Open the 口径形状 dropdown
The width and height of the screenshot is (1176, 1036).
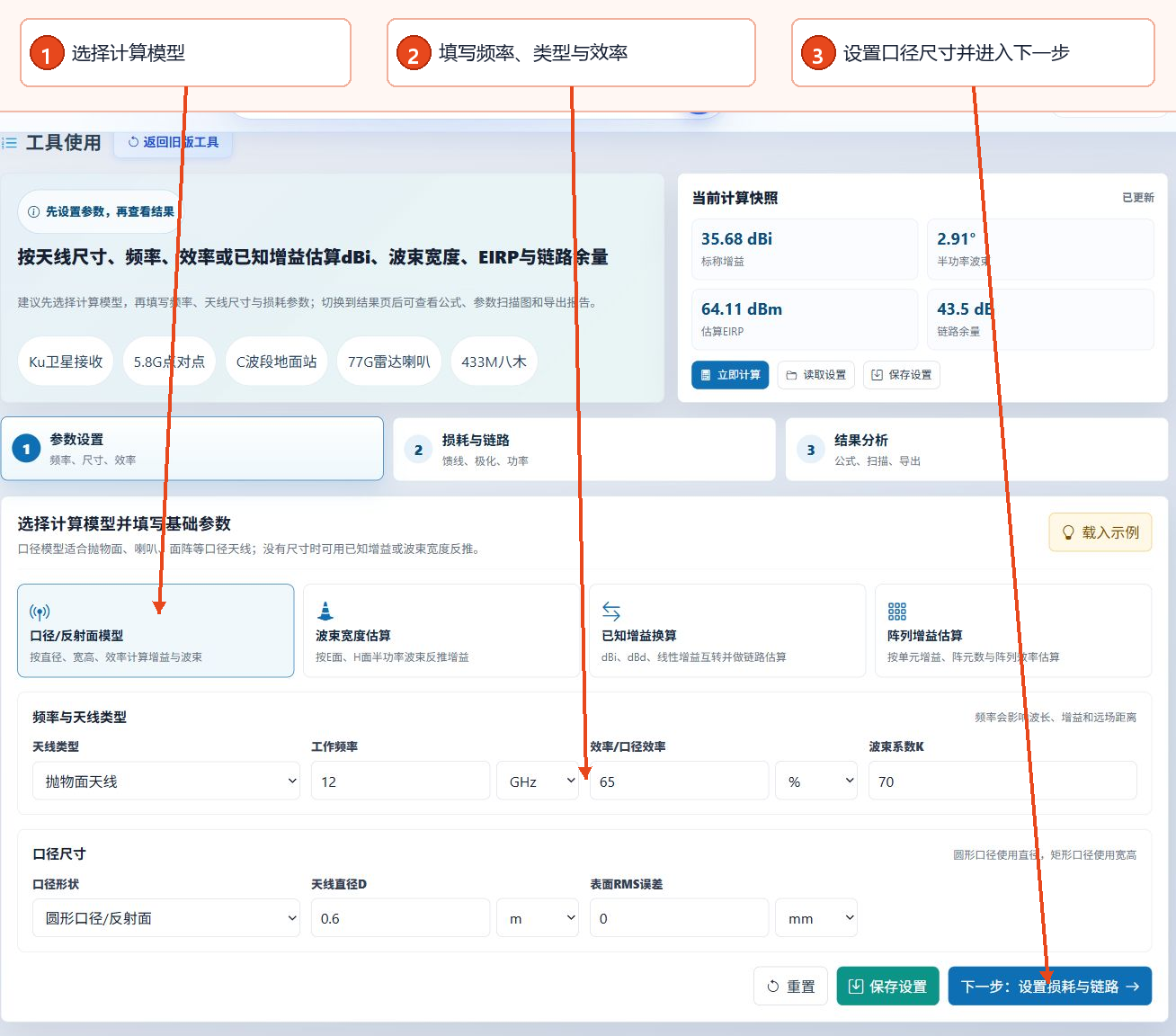(x=166, y=917)
